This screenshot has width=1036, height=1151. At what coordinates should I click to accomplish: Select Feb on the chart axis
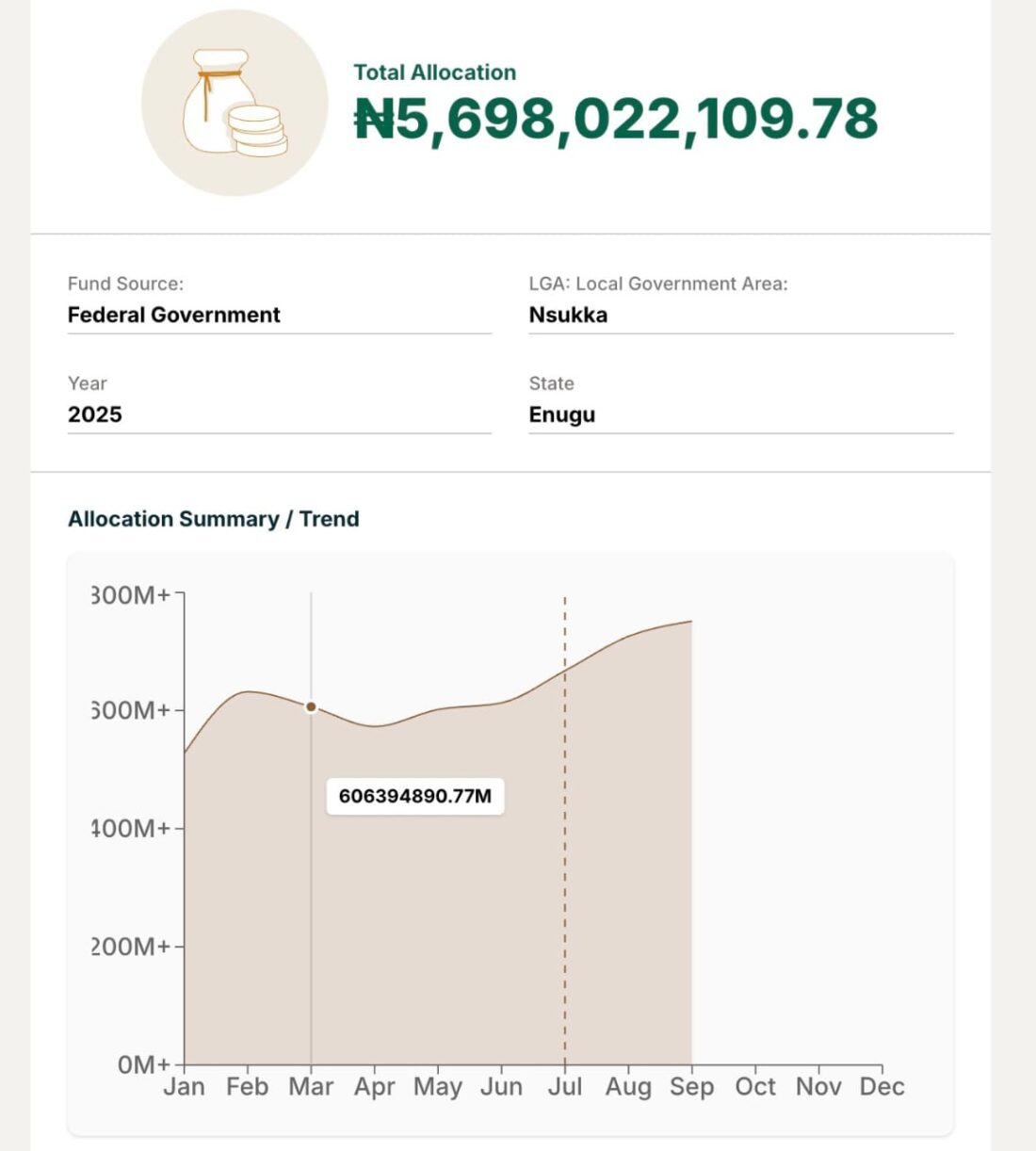[x=248, y=1087]
